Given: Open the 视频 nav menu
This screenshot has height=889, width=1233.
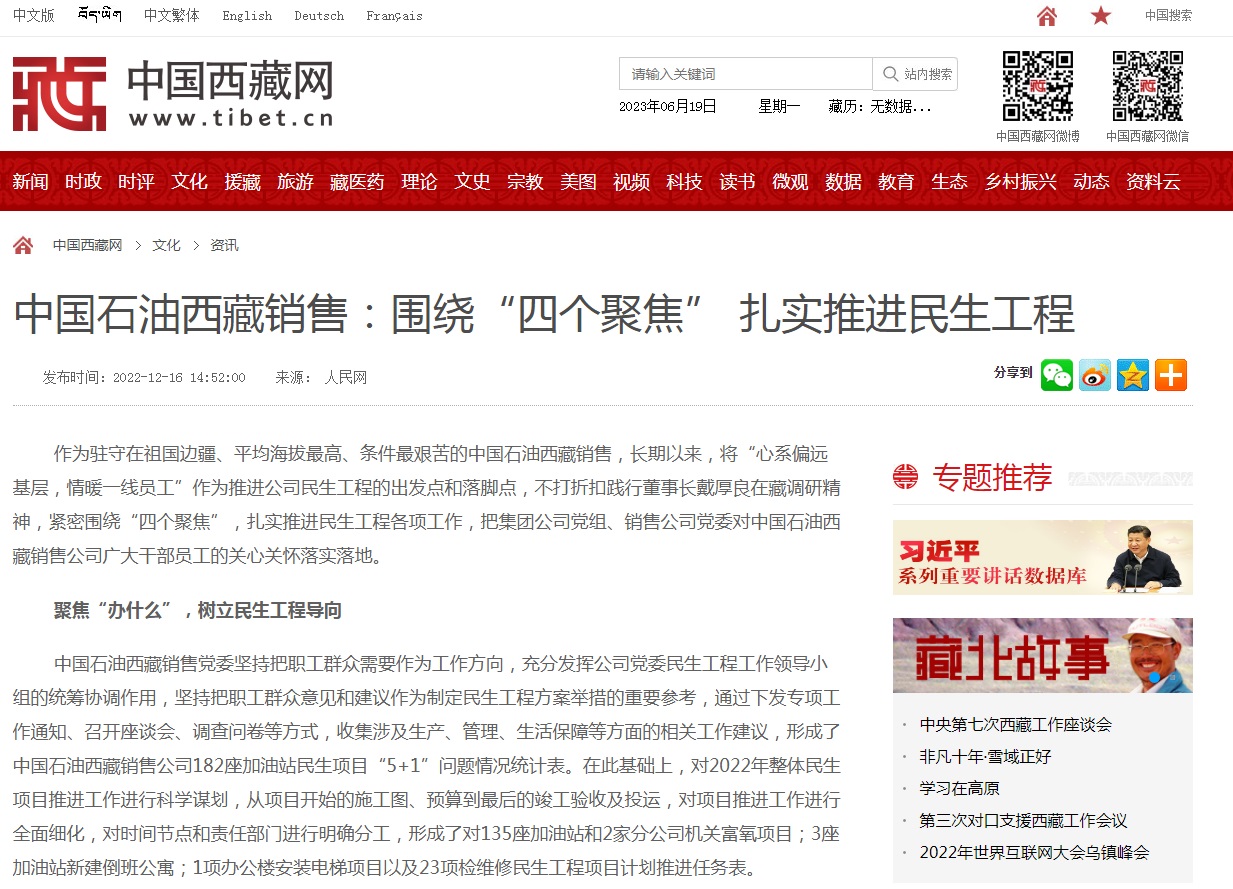Looking at the screenshot, I should (x=632, y=181).
